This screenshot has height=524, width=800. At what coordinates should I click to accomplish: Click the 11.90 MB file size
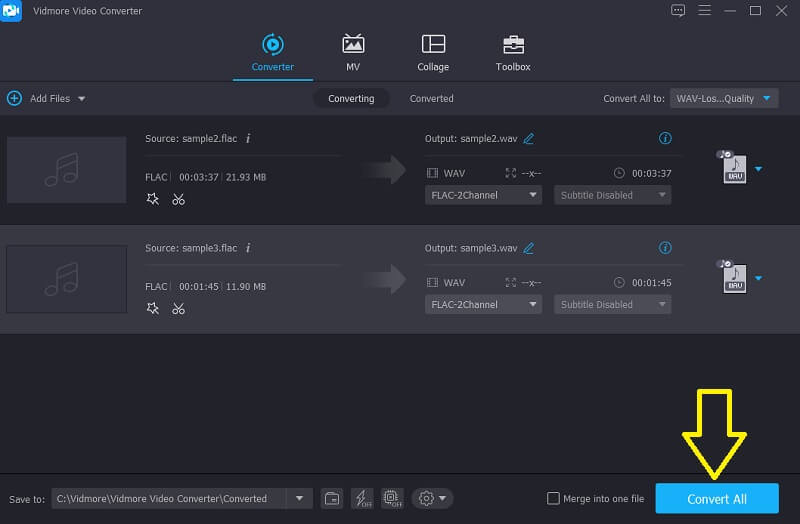click(x=246, y=287)
